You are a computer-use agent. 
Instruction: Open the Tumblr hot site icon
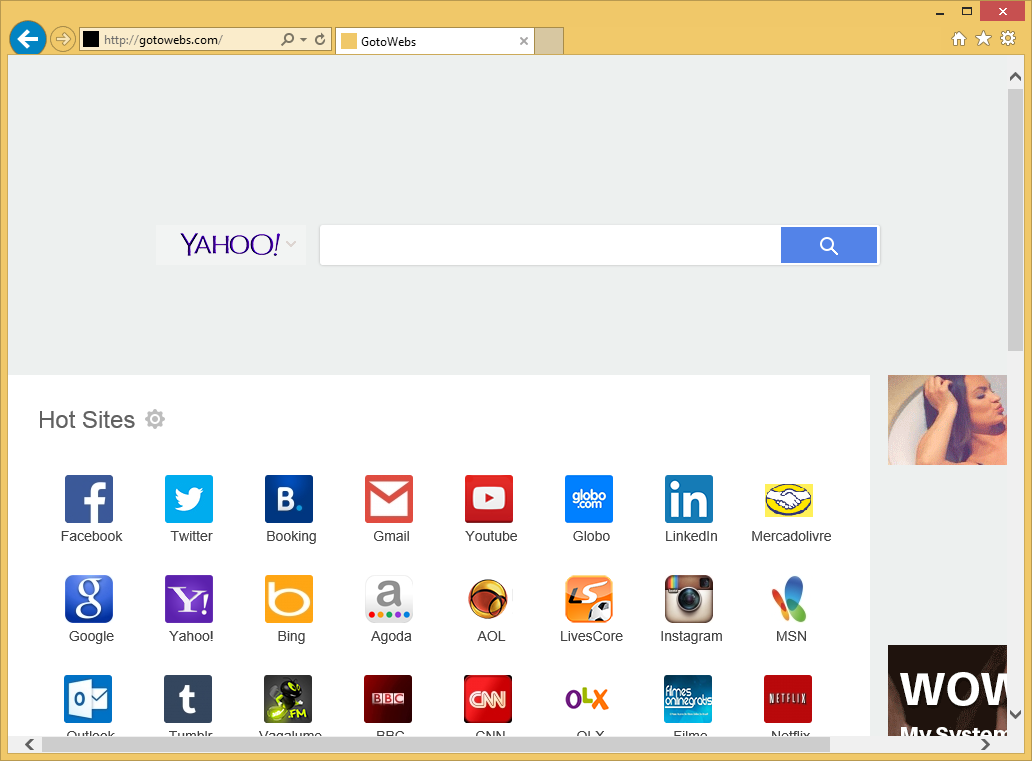(188, 699)
